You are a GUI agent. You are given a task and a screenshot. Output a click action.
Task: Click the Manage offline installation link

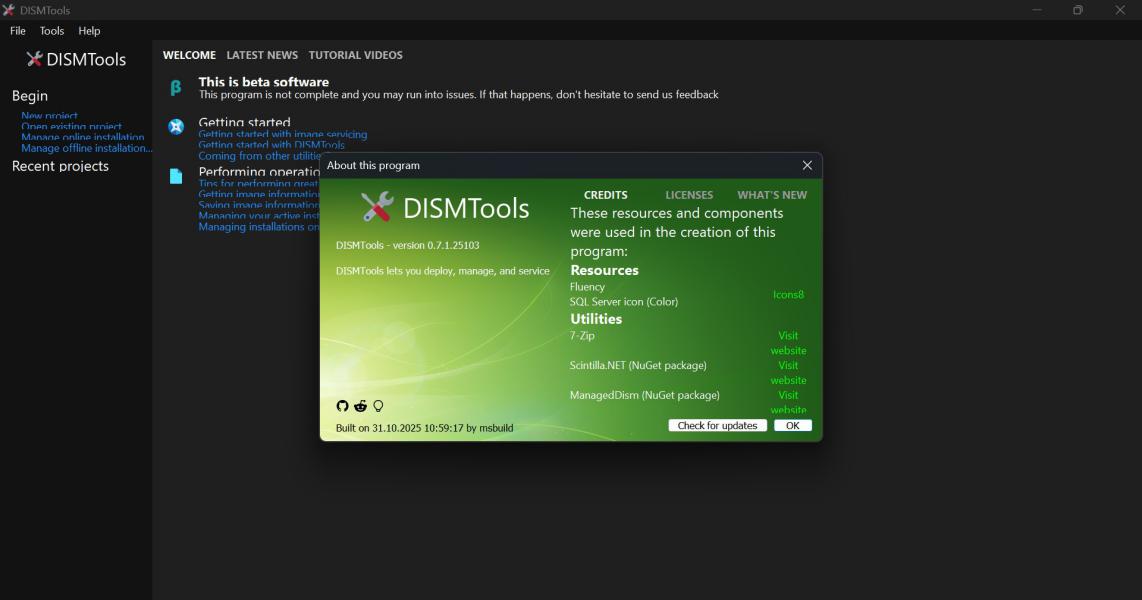pyautogui.click(x=87, y=148)
